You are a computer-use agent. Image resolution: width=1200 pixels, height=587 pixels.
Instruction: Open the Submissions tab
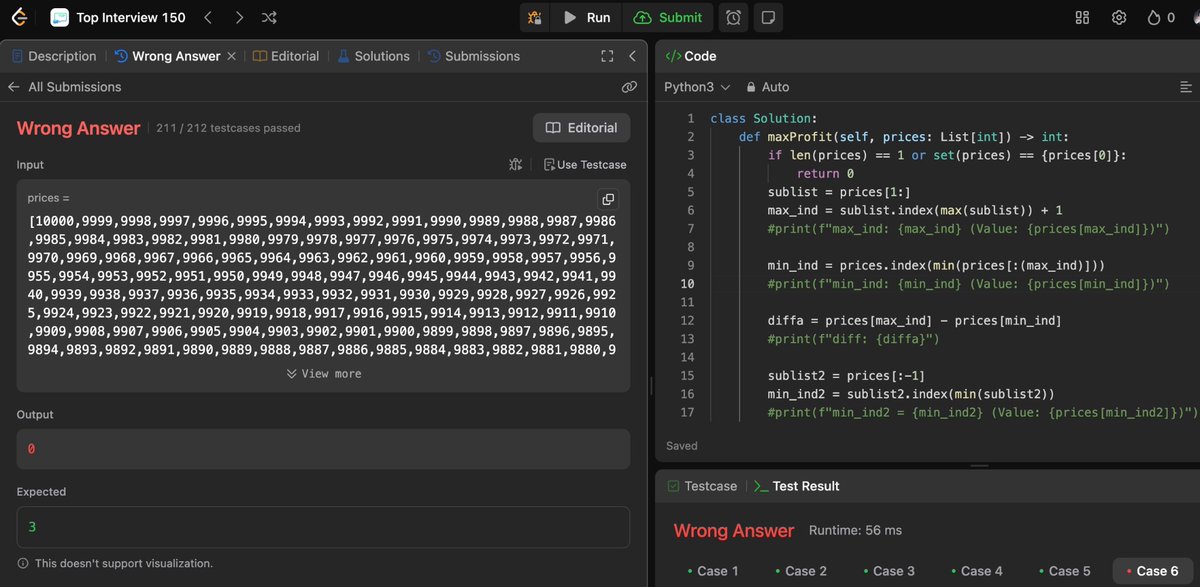(x=473, y=56)
